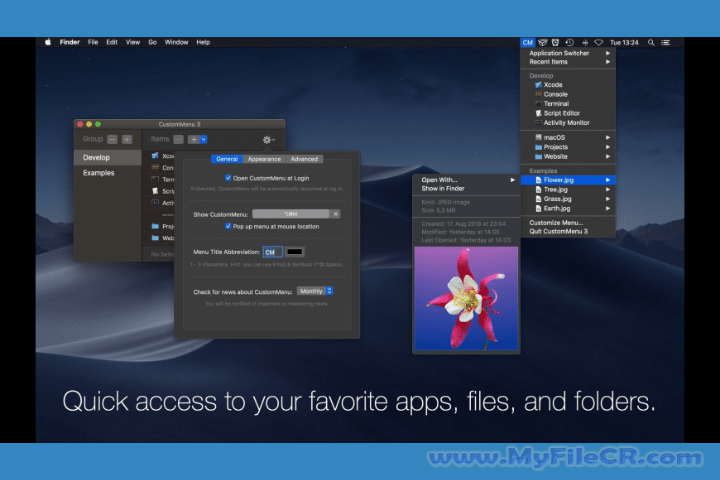Image resolution: width=720 pixels, height=480 pixels.
Task: Open the Help menu
Action: 203,42
